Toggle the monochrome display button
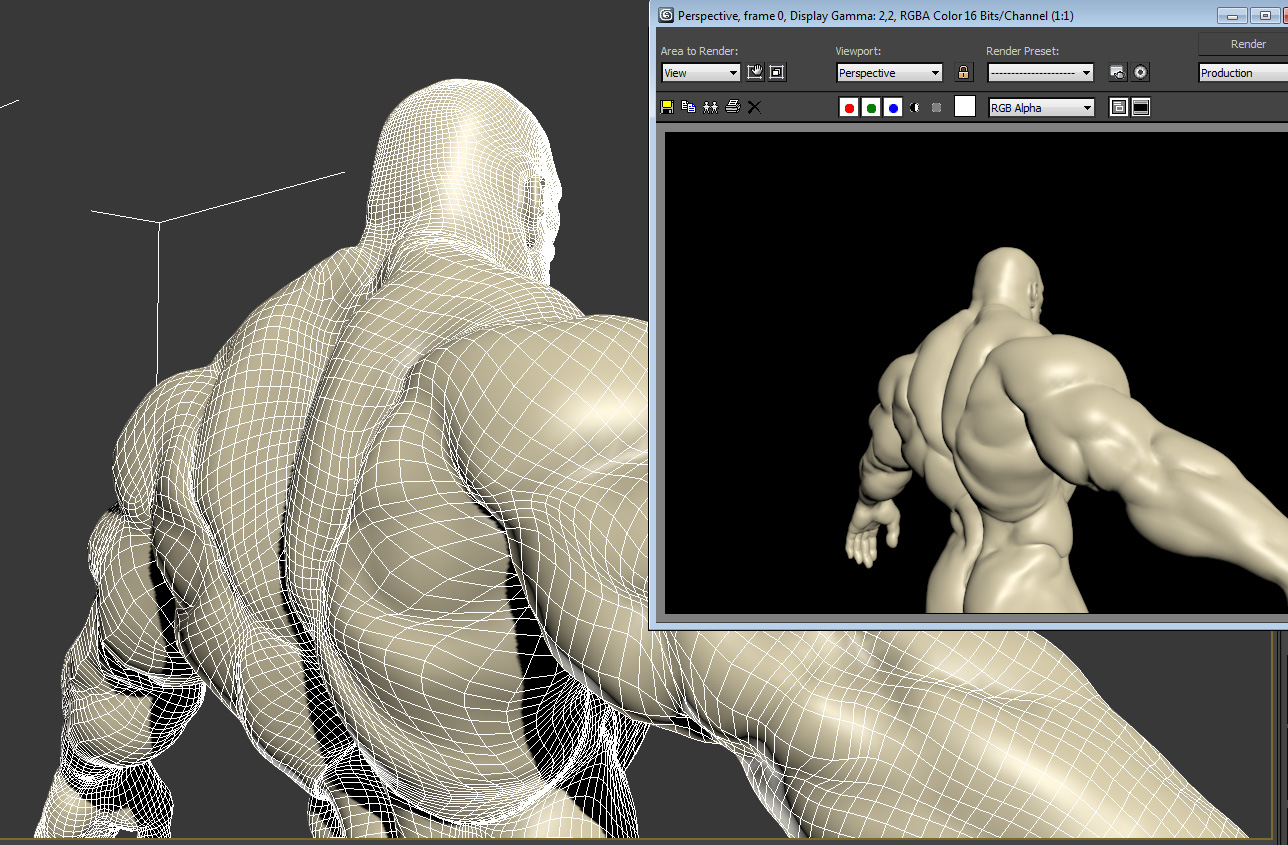 pyautogui.click(x=936, y=107)
